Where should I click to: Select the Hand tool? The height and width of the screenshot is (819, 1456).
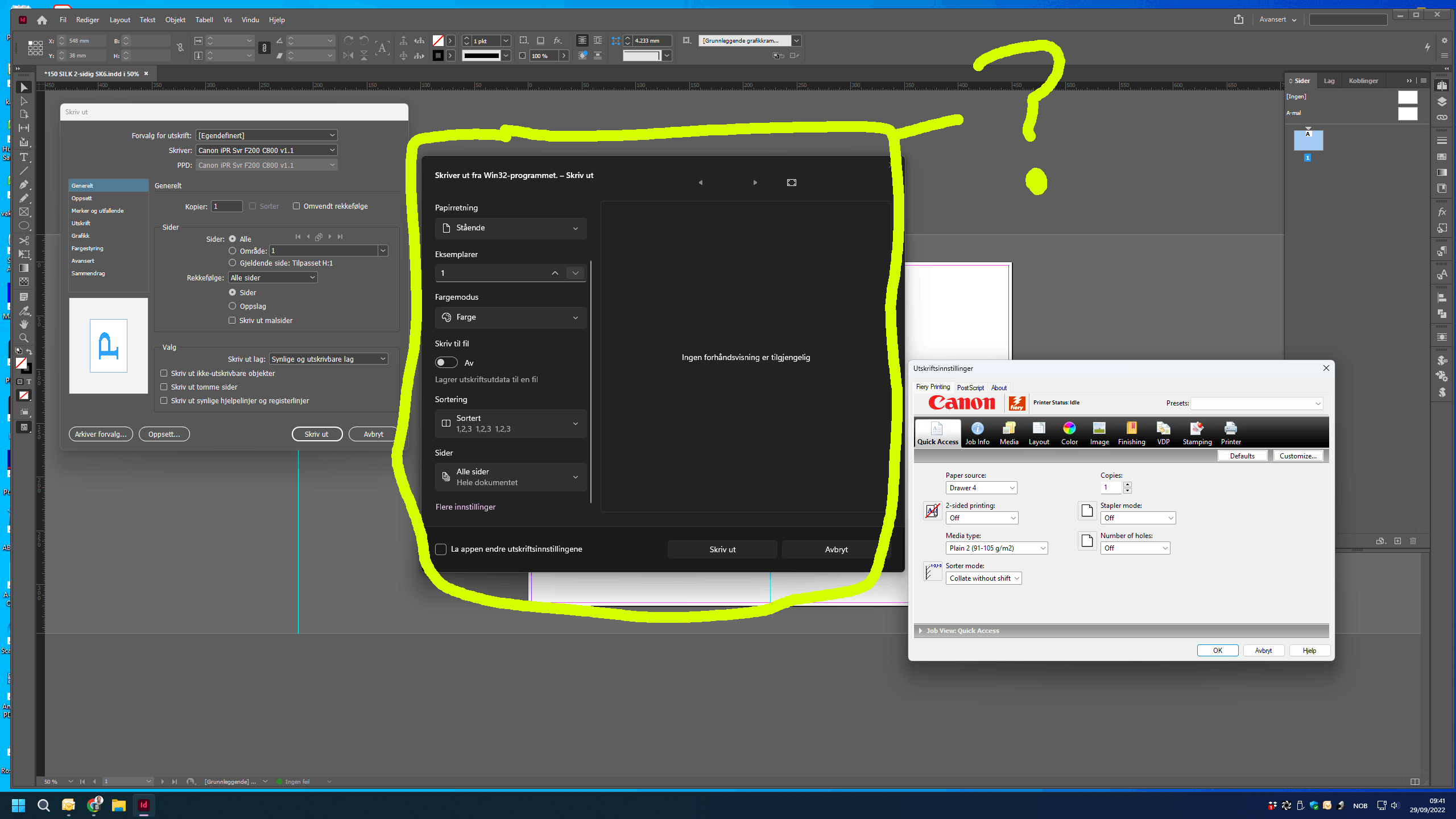pos(24,324)
